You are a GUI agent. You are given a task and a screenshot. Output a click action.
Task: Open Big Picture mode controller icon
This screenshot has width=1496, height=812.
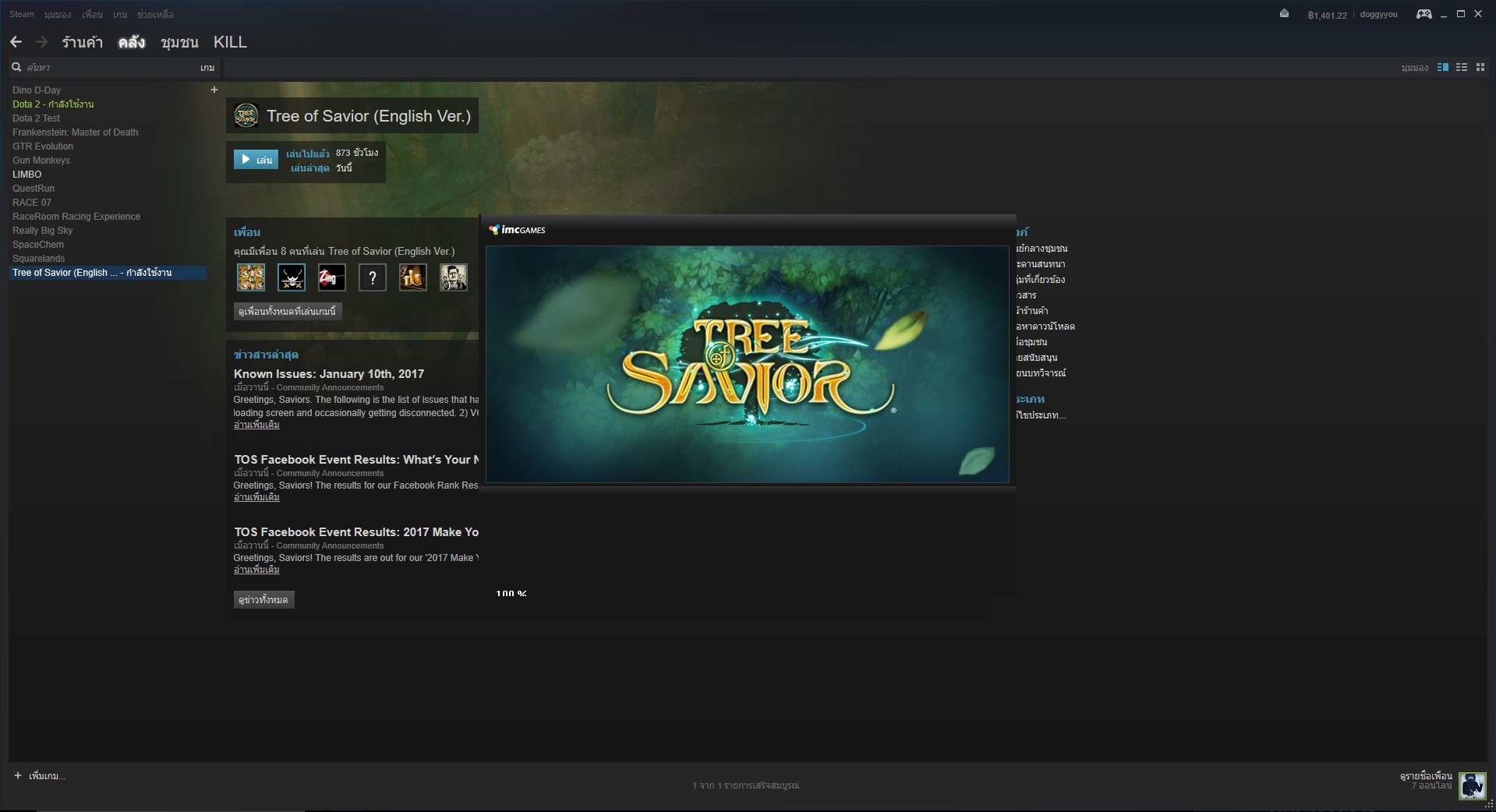1423,14
